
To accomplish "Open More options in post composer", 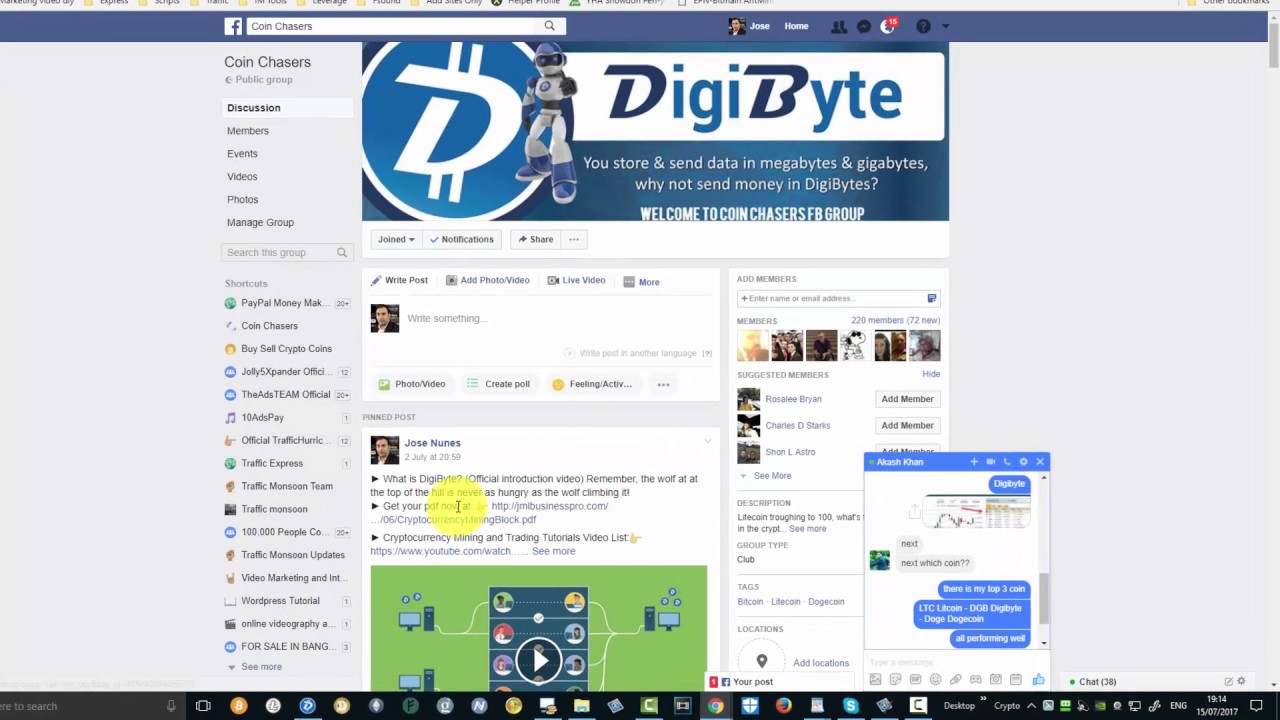I will [x=641, y=282].
